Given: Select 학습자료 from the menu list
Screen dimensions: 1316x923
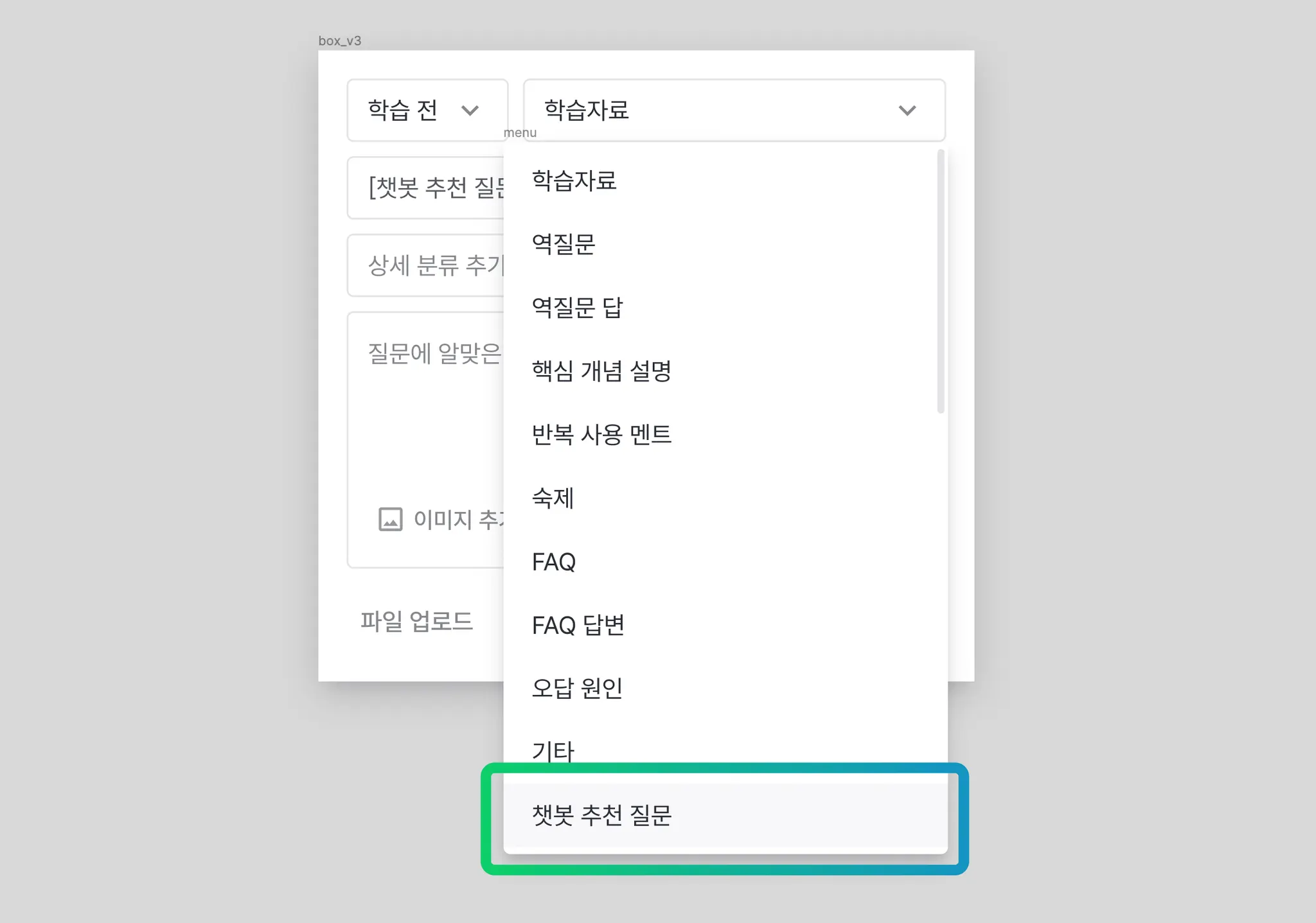Looking at the screenshot, I should 574,180.
